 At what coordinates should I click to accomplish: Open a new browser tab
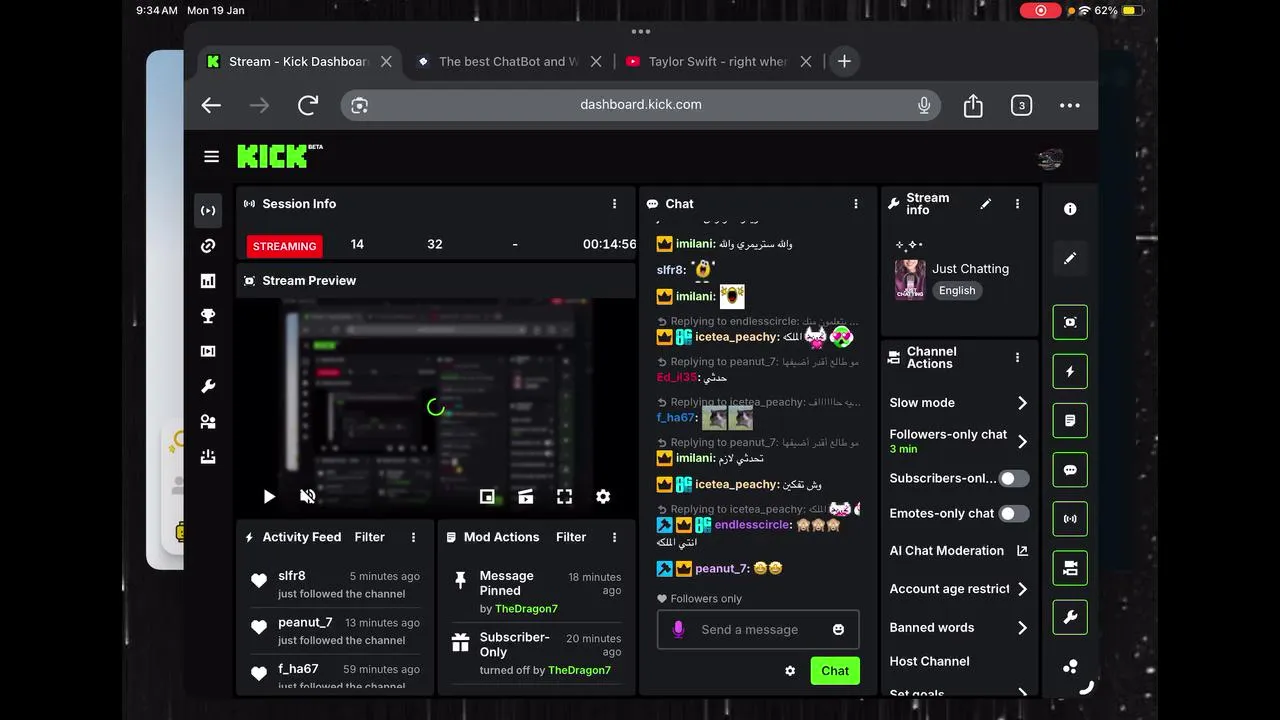click(844, 61)
